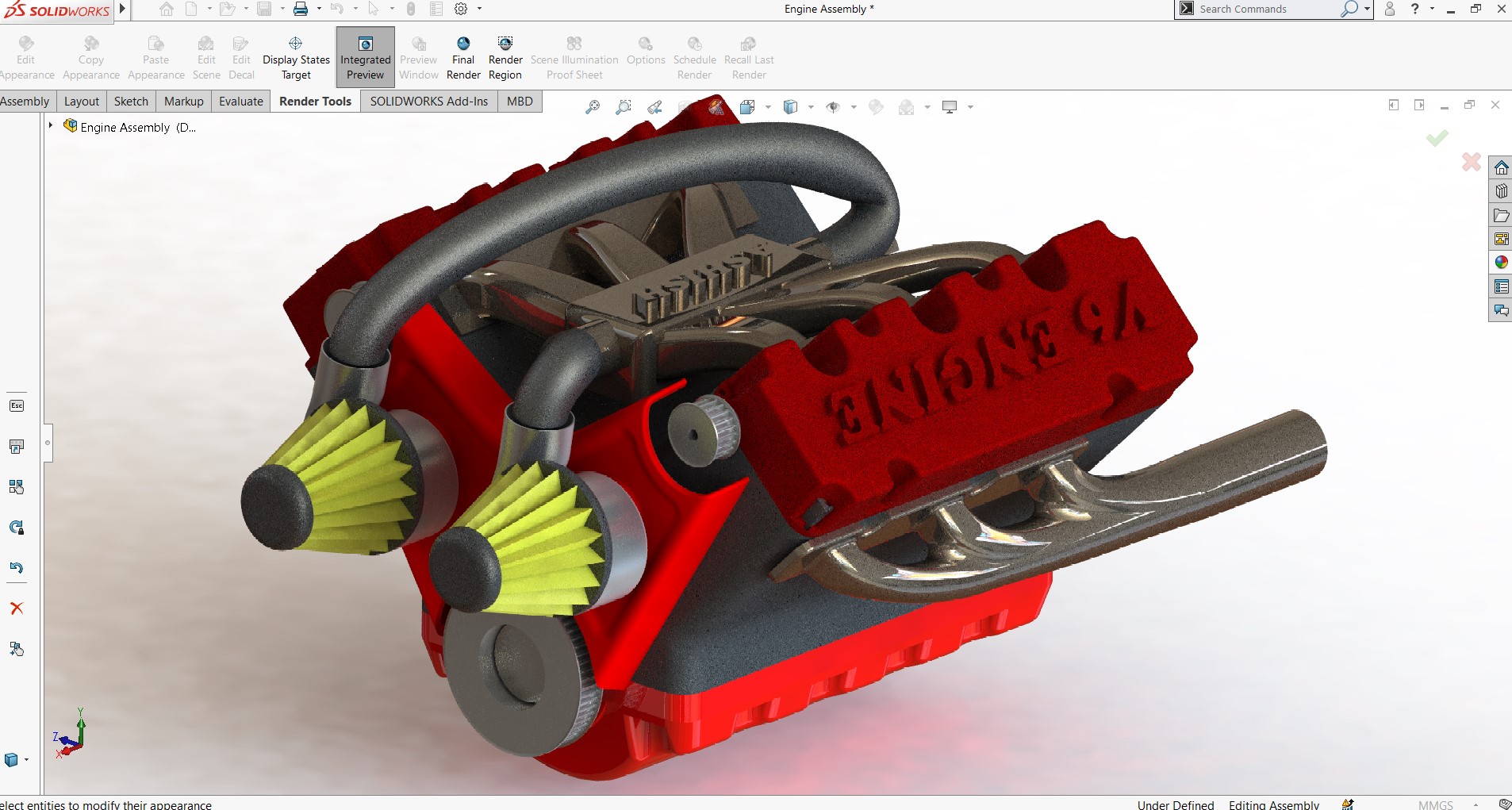Click the XYZ orientation triad
Image resolution: width=1512 pixels, height=810 pixels.
[x=70, y=733]
